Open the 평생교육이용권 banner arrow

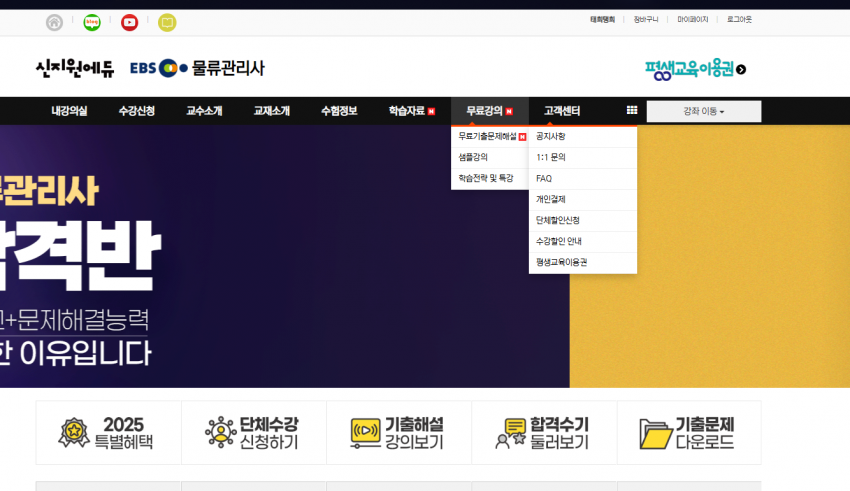coord(741,69)
